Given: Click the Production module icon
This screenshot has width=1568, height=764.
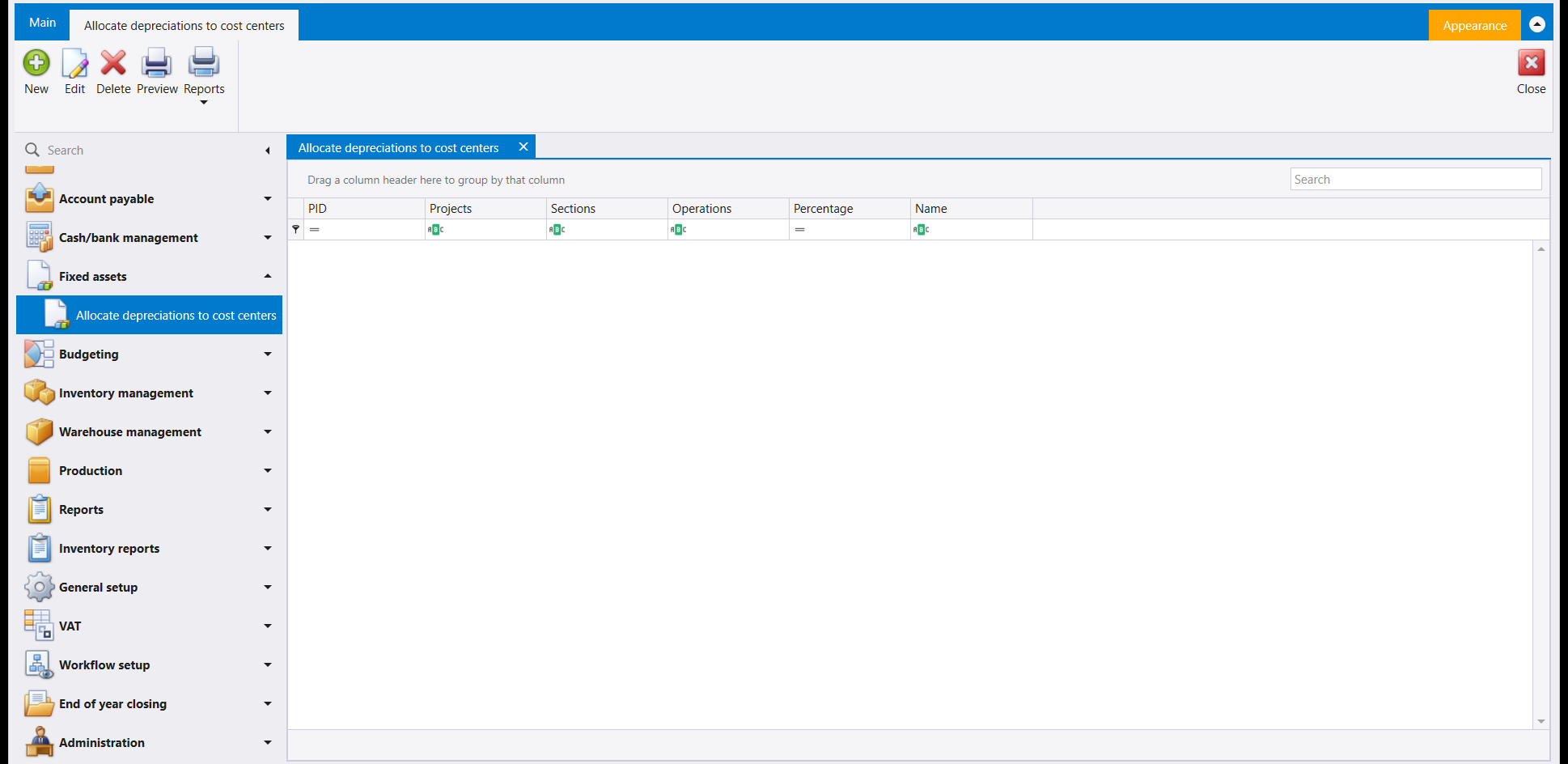Looking at the screenshot, I should tap(39, 470).
